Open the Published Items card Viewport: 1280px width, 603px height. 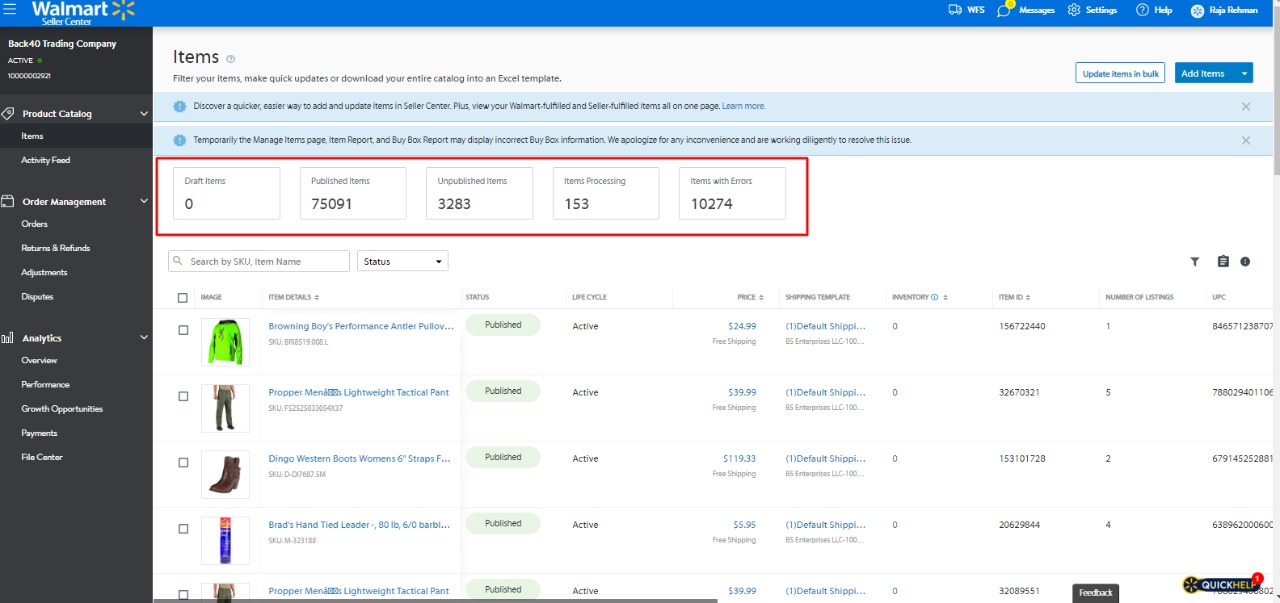(x=353, y=193)
